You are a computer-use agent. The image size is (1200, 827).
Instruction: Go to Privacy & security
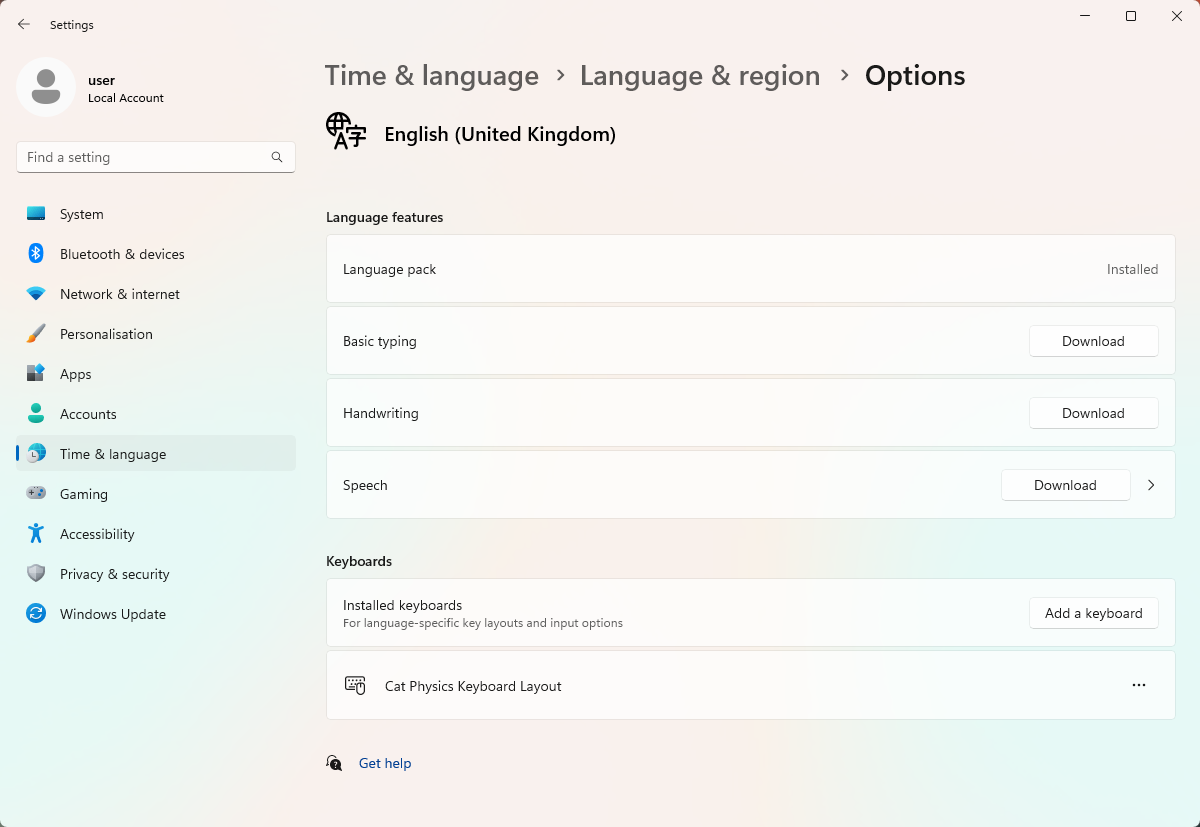click(156, 574)
